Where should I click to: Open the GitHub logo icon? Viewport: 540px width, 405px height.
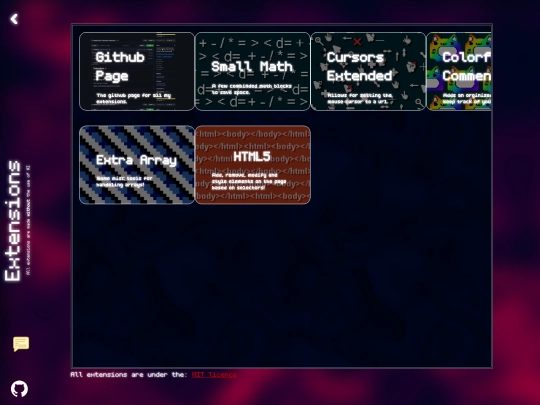(19, 389)
